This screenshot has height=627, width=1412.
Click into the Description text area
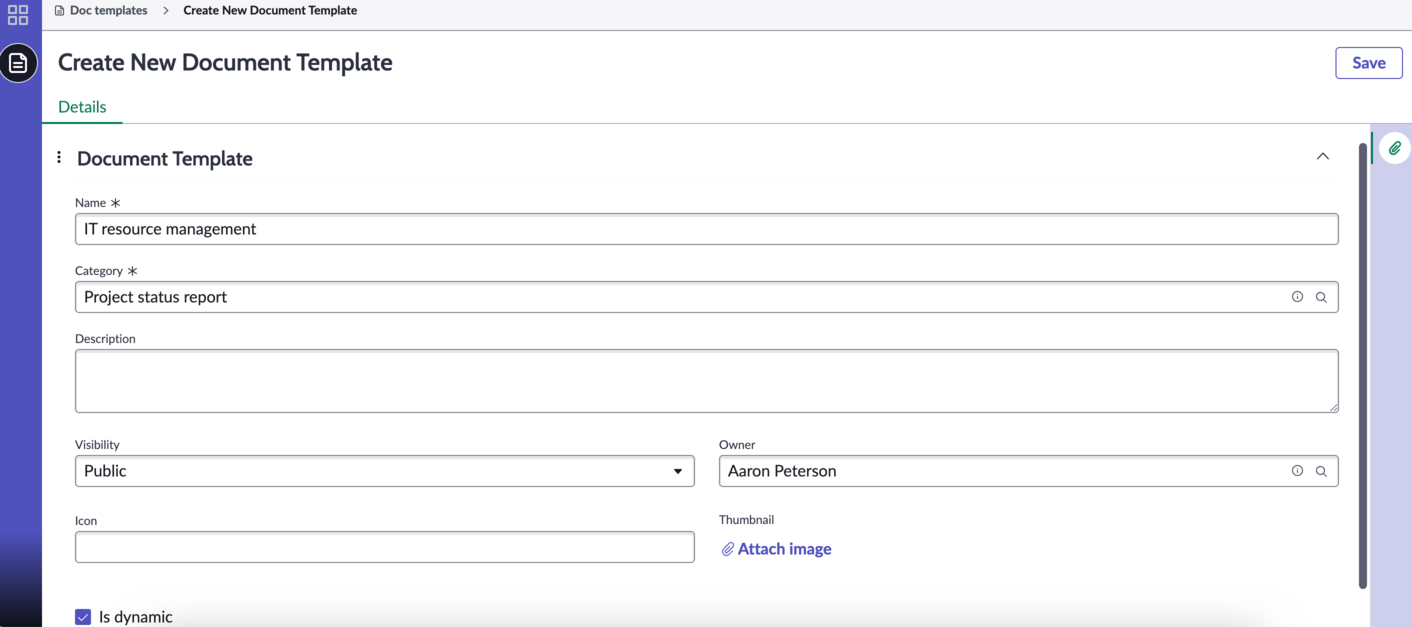click(706, 381)
